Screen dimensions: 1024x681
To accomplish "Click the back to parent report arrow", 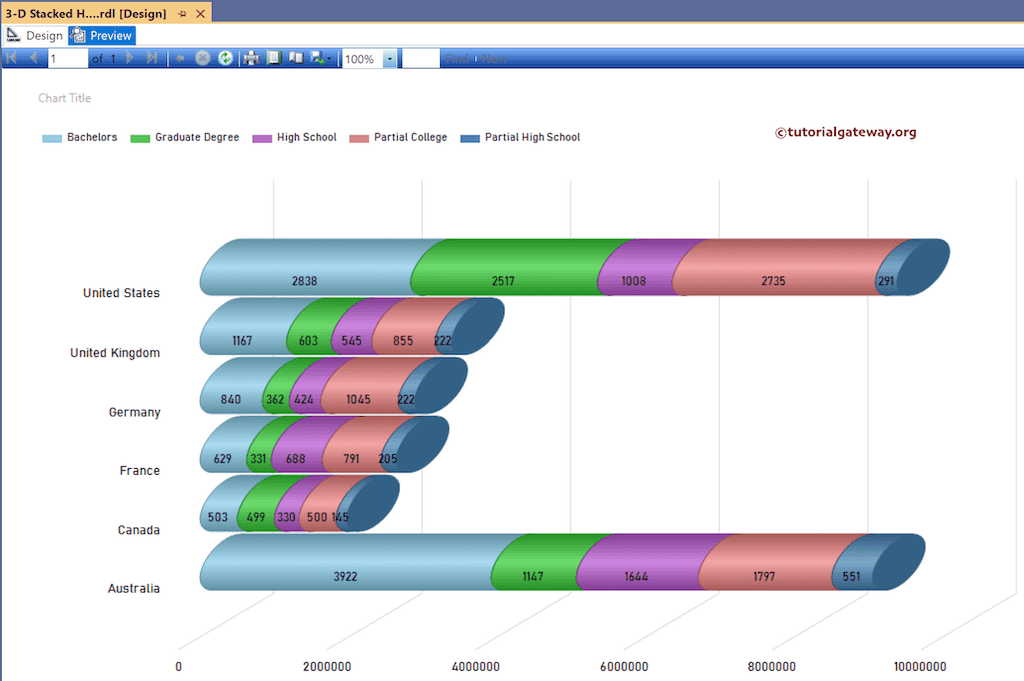I will click(x=180, y=57).
